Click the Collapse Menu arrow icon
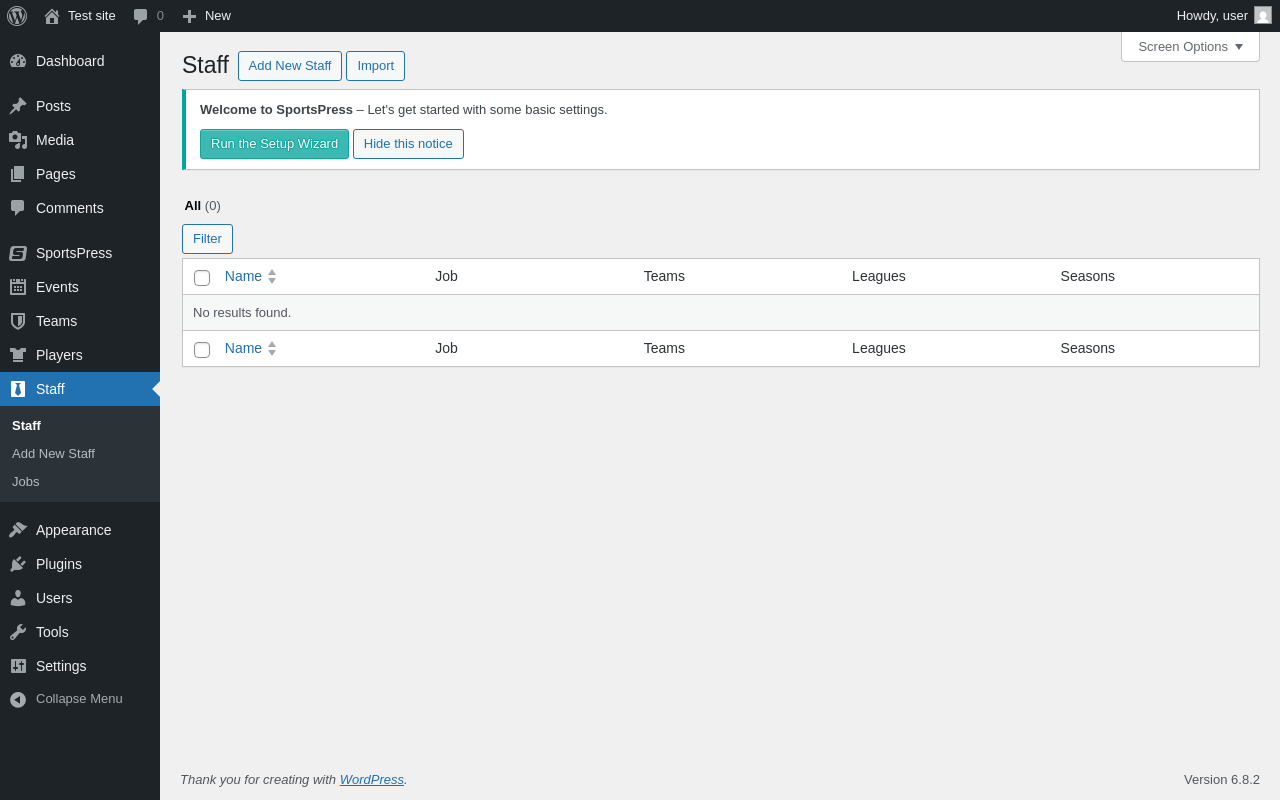This screenshot has width=1280, height=800. point(18,699)
